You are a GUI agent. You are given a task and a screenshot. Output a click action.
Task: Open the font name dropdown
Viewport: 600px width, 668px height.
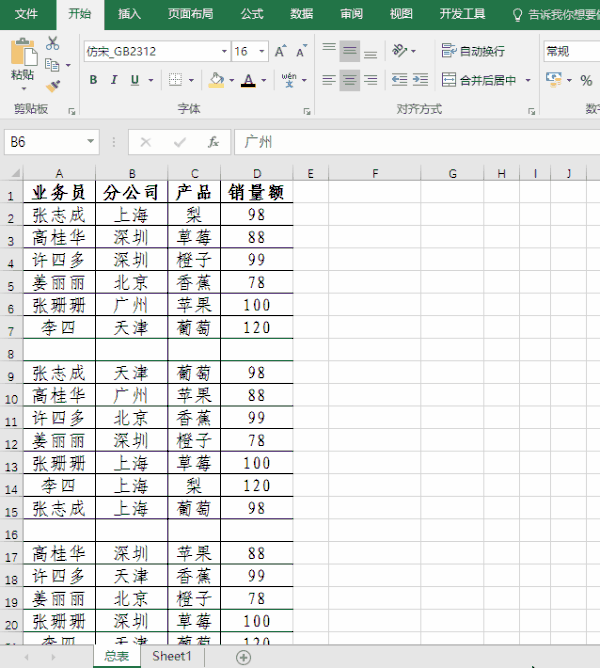[x=224, y=51]
